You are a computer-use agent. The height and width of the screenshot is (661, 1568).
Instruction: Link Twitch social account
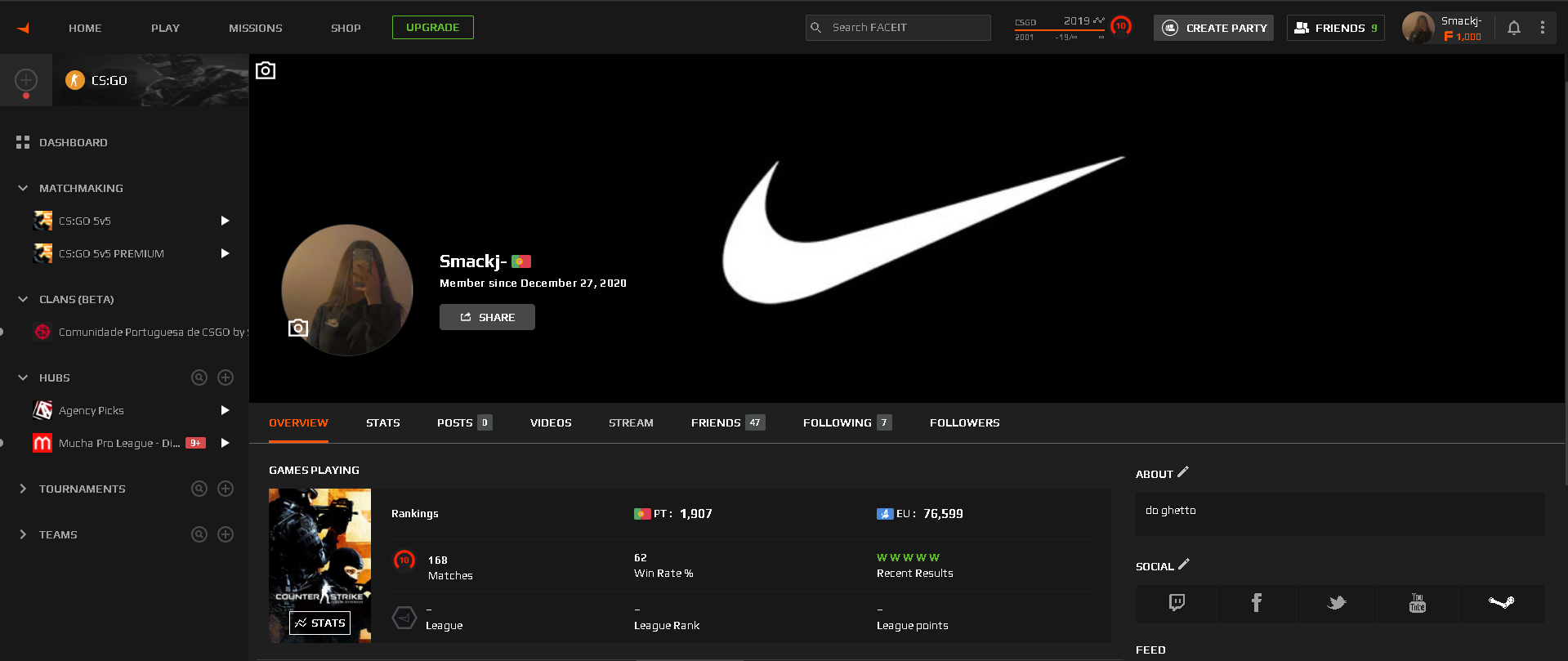coord(1177,603)
